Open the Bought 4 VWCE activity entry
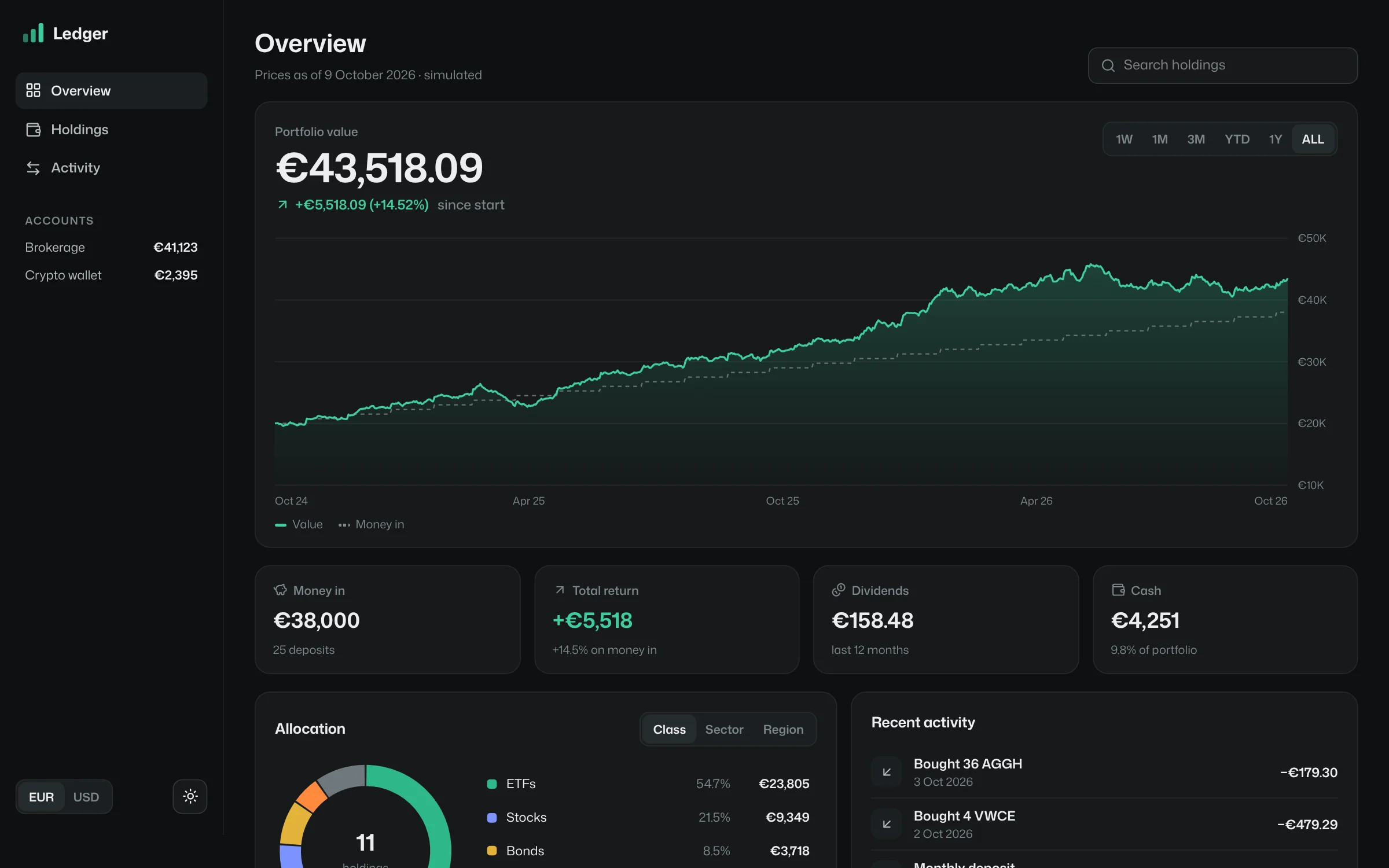 click(1104, 824)
